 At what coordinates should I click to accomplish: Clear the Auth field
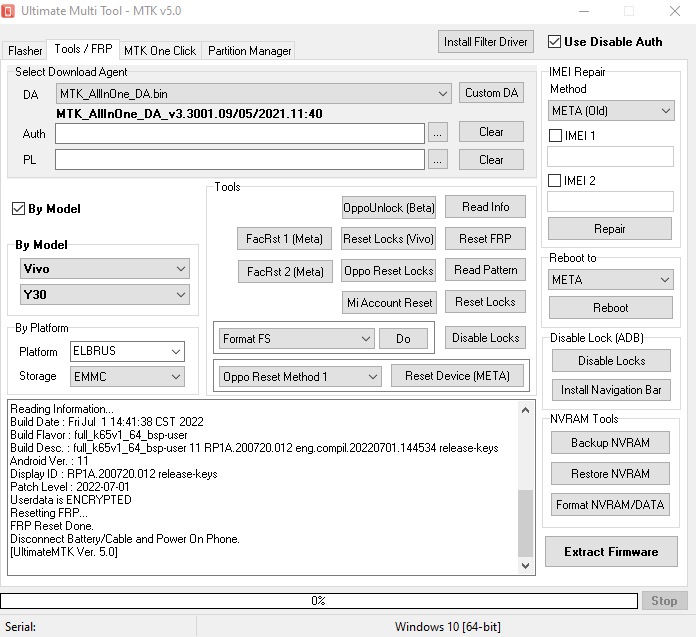coord(491,132)
